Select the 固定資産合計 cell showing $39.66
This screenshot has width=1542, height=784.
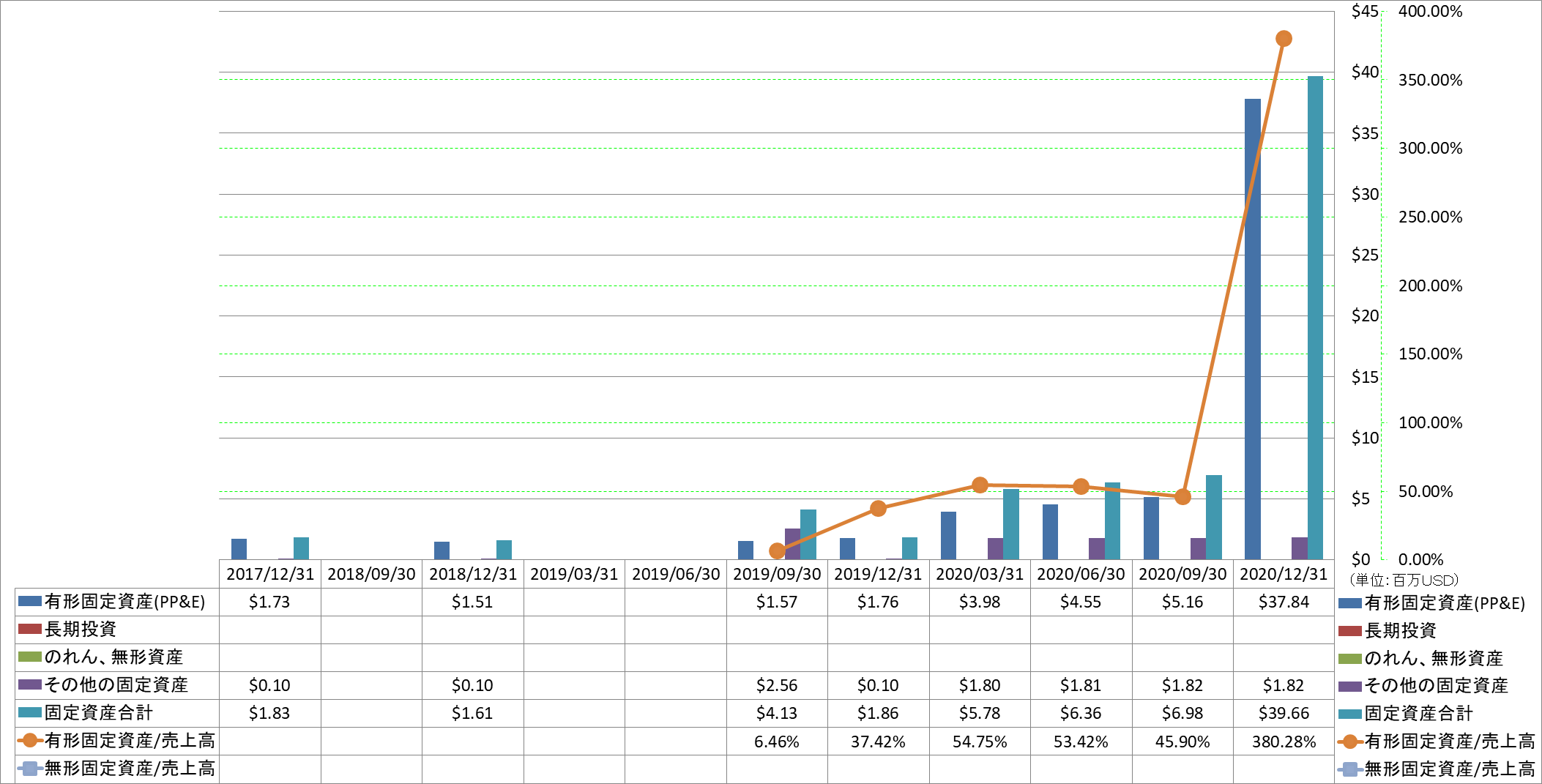(1284, 713)
